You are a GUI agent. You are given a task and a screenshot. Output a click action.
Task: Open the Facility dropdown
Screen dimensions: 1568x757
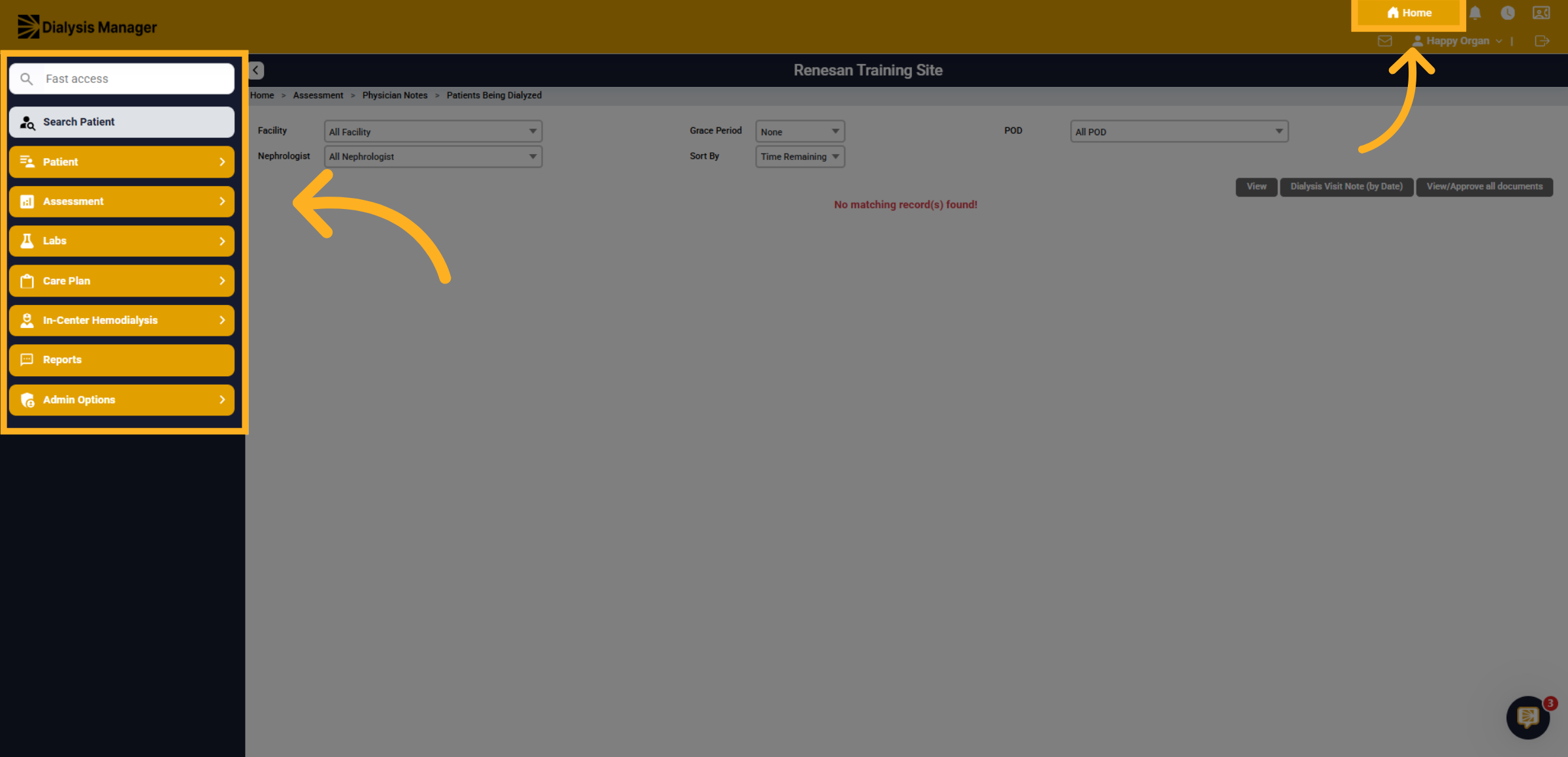(433, 131)
